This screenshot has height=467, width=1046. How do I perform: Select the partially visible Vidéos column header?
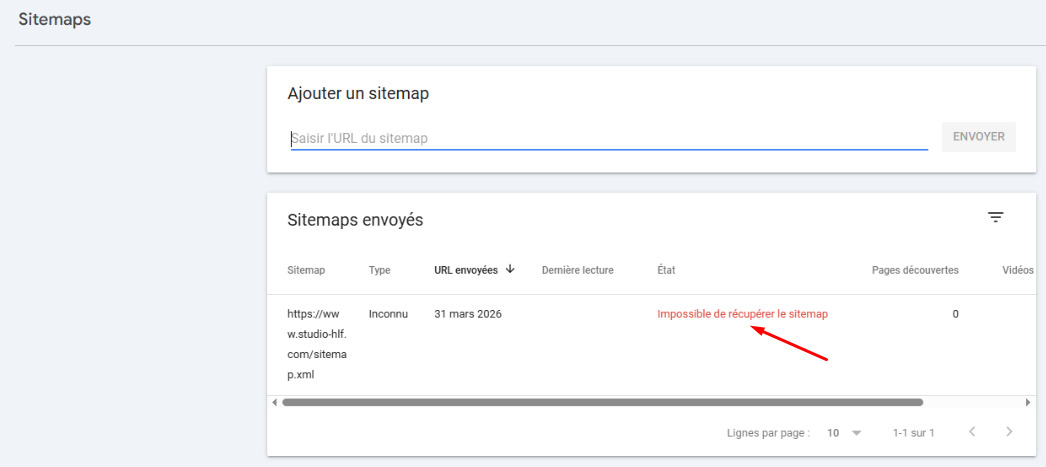[x=1018, y=270]
